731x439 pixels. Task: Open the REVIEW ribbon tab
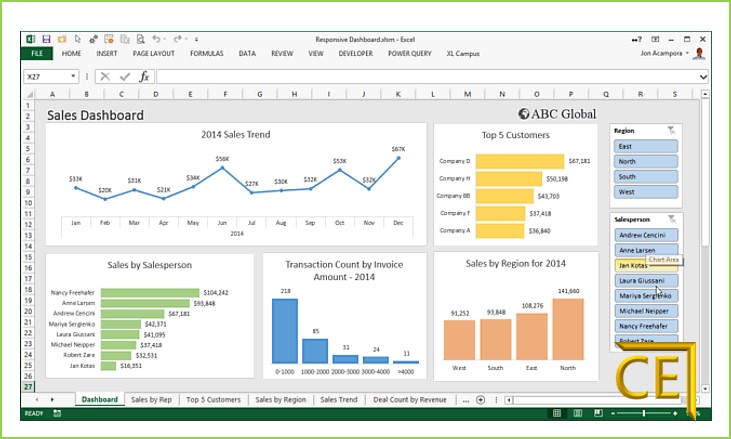click(282, 53)
